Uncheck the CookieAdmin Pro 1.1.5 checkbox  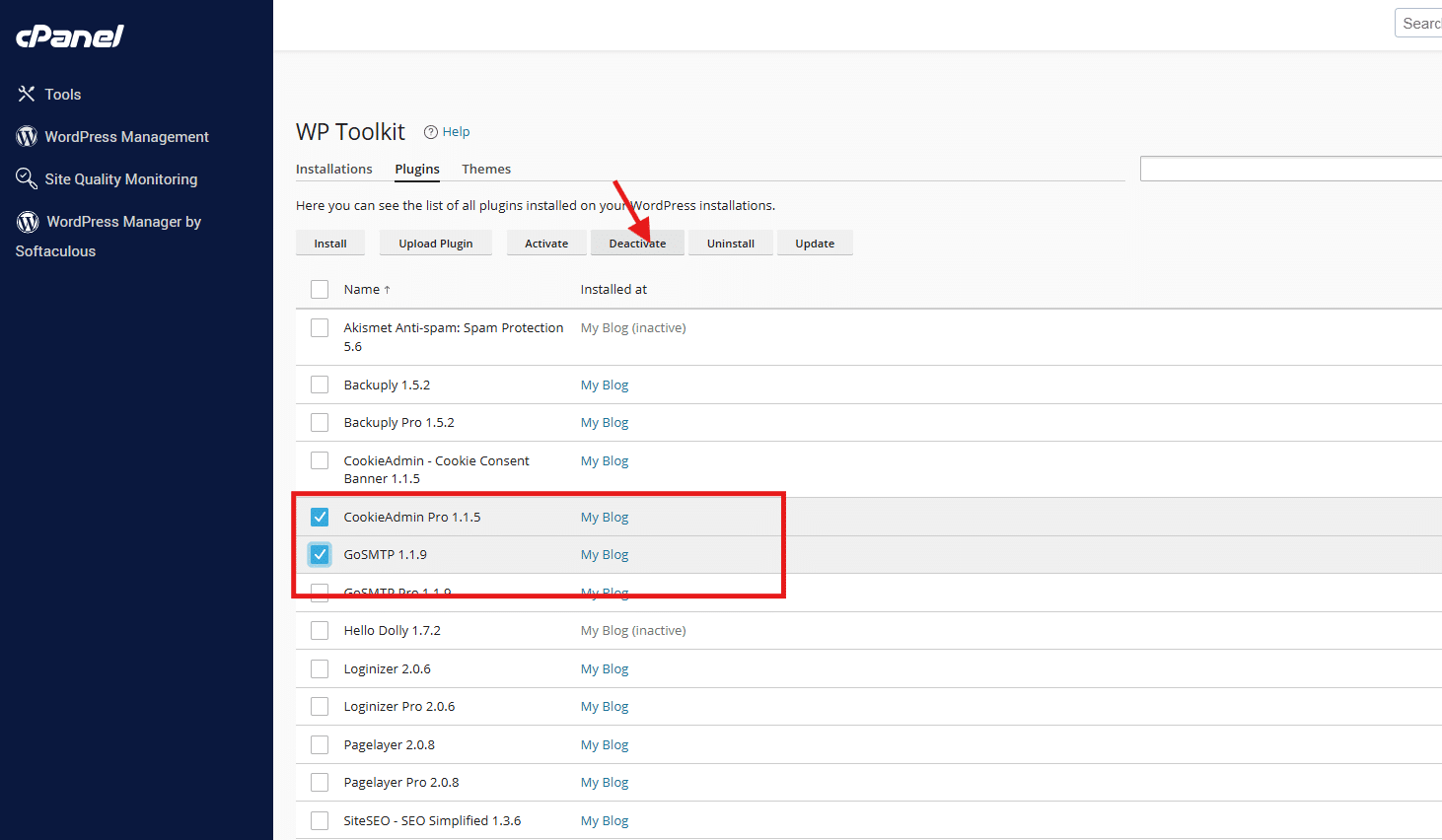click(319, 516)
